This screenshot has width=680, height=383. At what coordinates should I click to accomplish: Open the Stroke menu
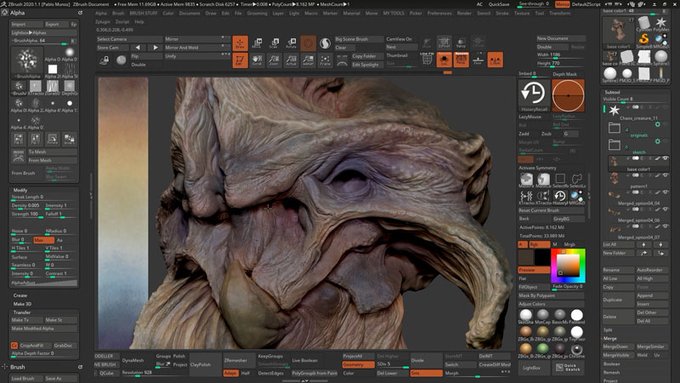[502, 13]
